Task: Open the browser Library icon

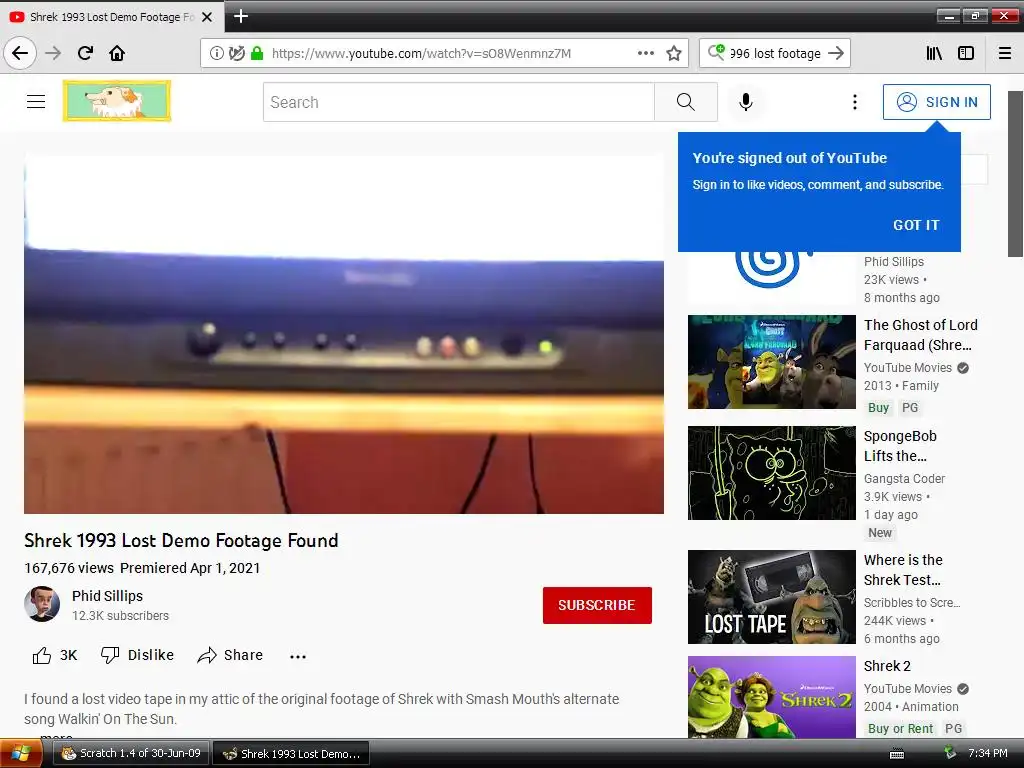Action: (x=934, y=53)
